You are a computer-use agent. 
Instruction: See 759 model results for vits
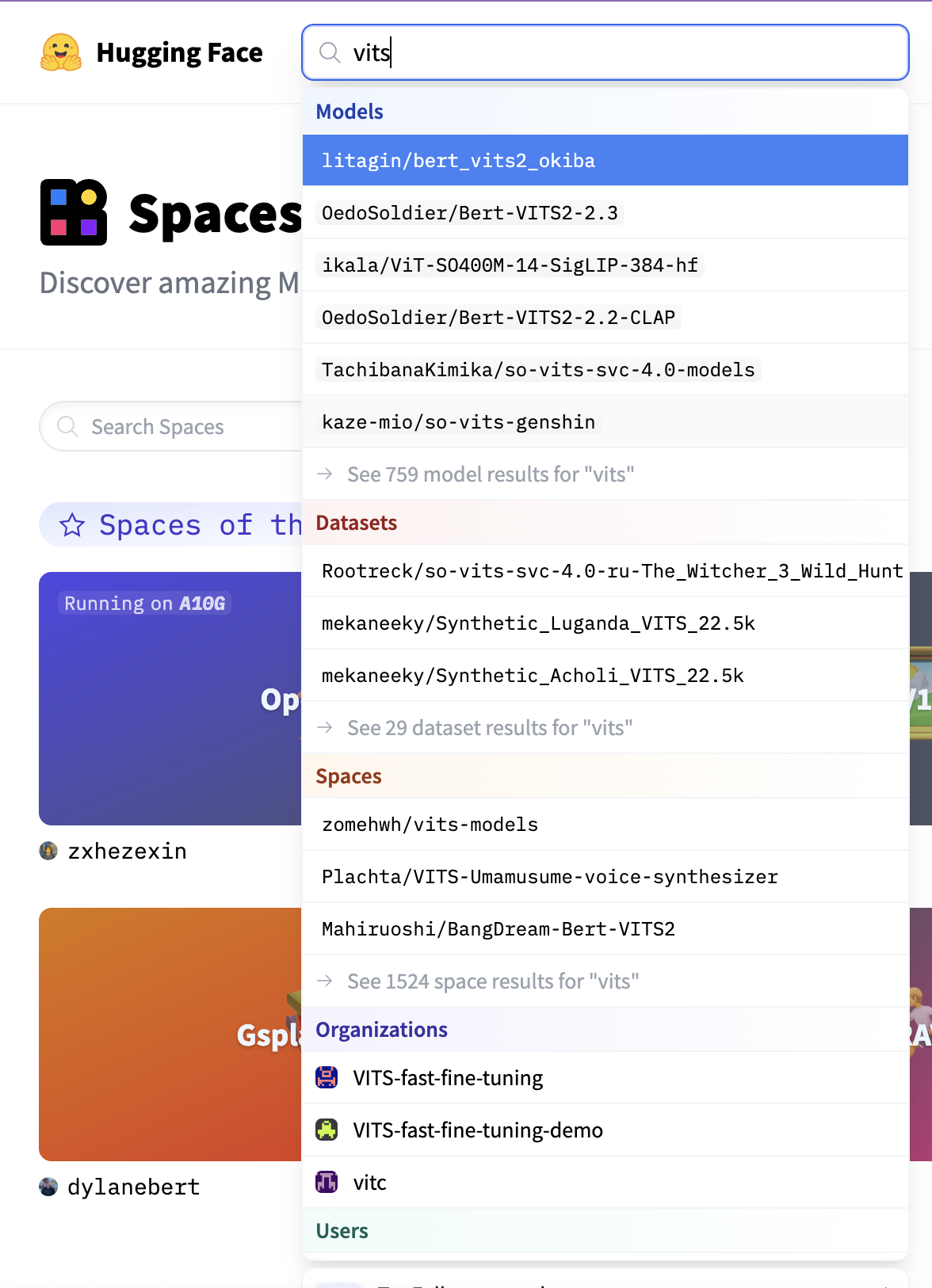click(605, 474)
